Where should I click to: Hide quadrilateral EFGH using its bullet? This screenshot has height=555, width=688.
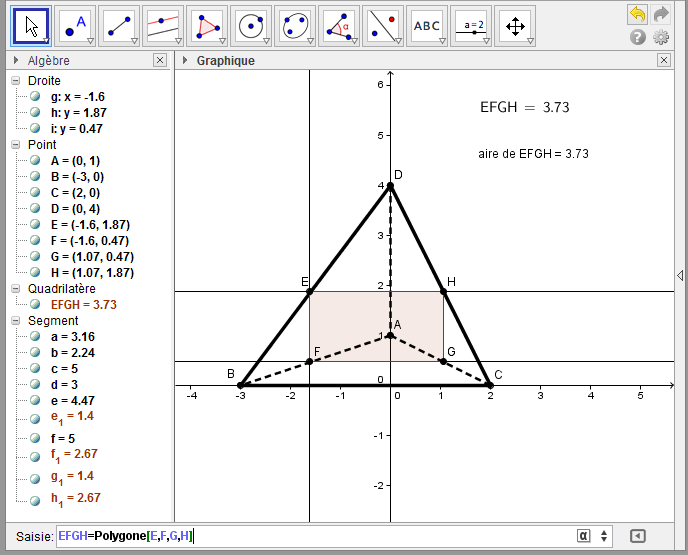coord(36,305)
